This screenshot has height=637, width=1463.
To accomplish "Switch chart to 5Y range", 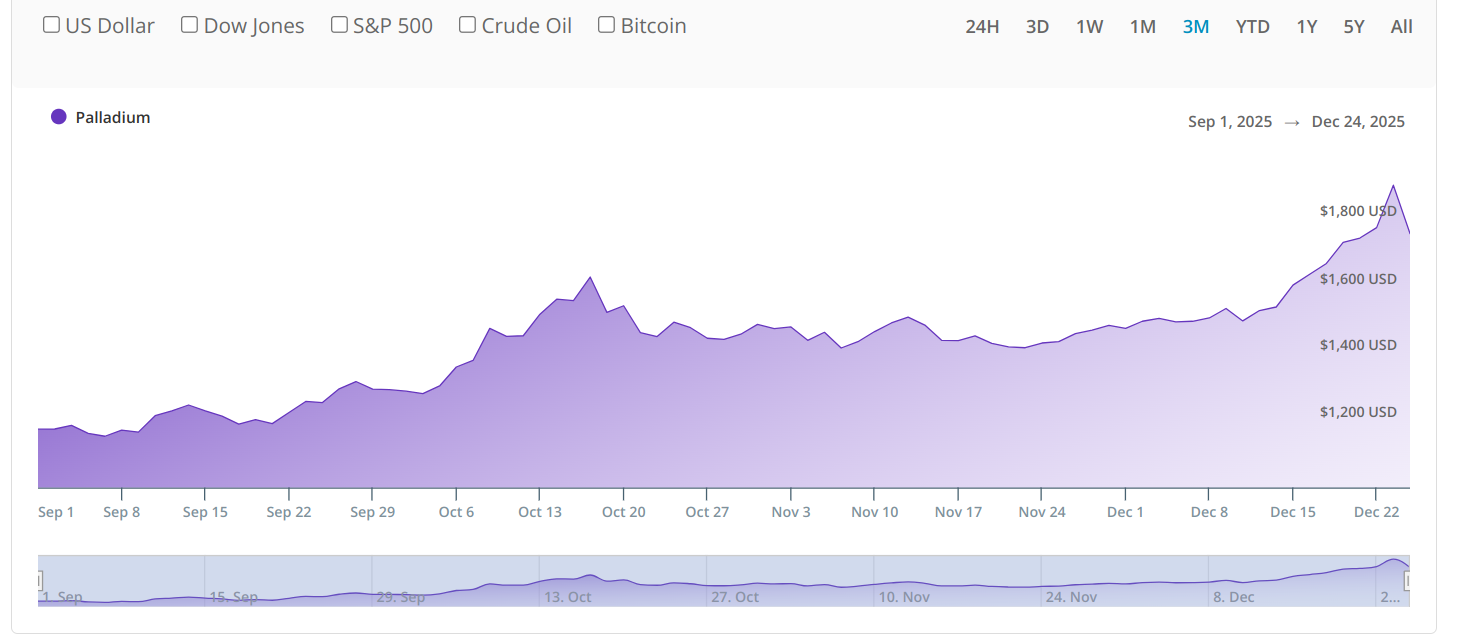I will coord(1353,27).
